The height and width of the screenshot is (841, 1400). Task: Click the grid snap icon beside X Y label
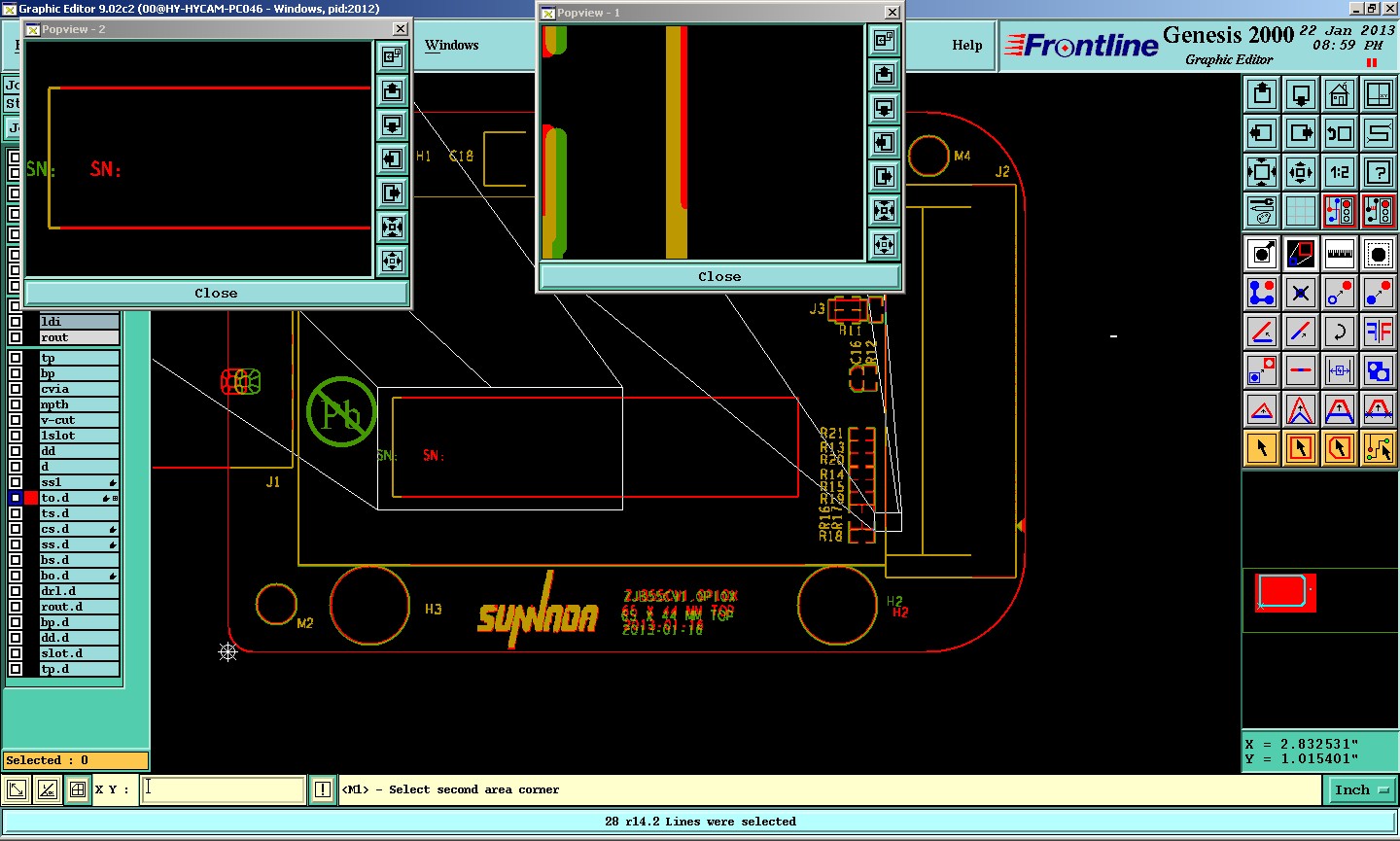click(x=78, y=789)
